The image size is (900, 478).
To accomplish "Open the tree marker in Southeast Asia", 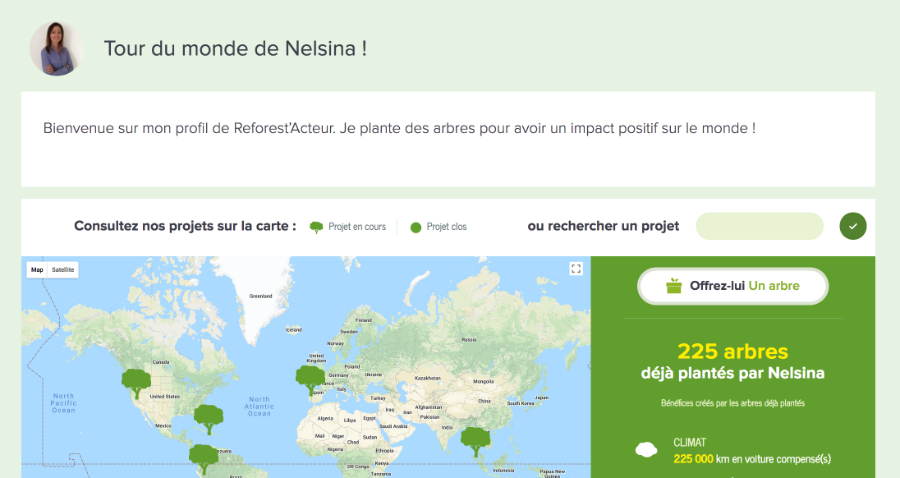I will pyautogui.click(x=474, y=440).
